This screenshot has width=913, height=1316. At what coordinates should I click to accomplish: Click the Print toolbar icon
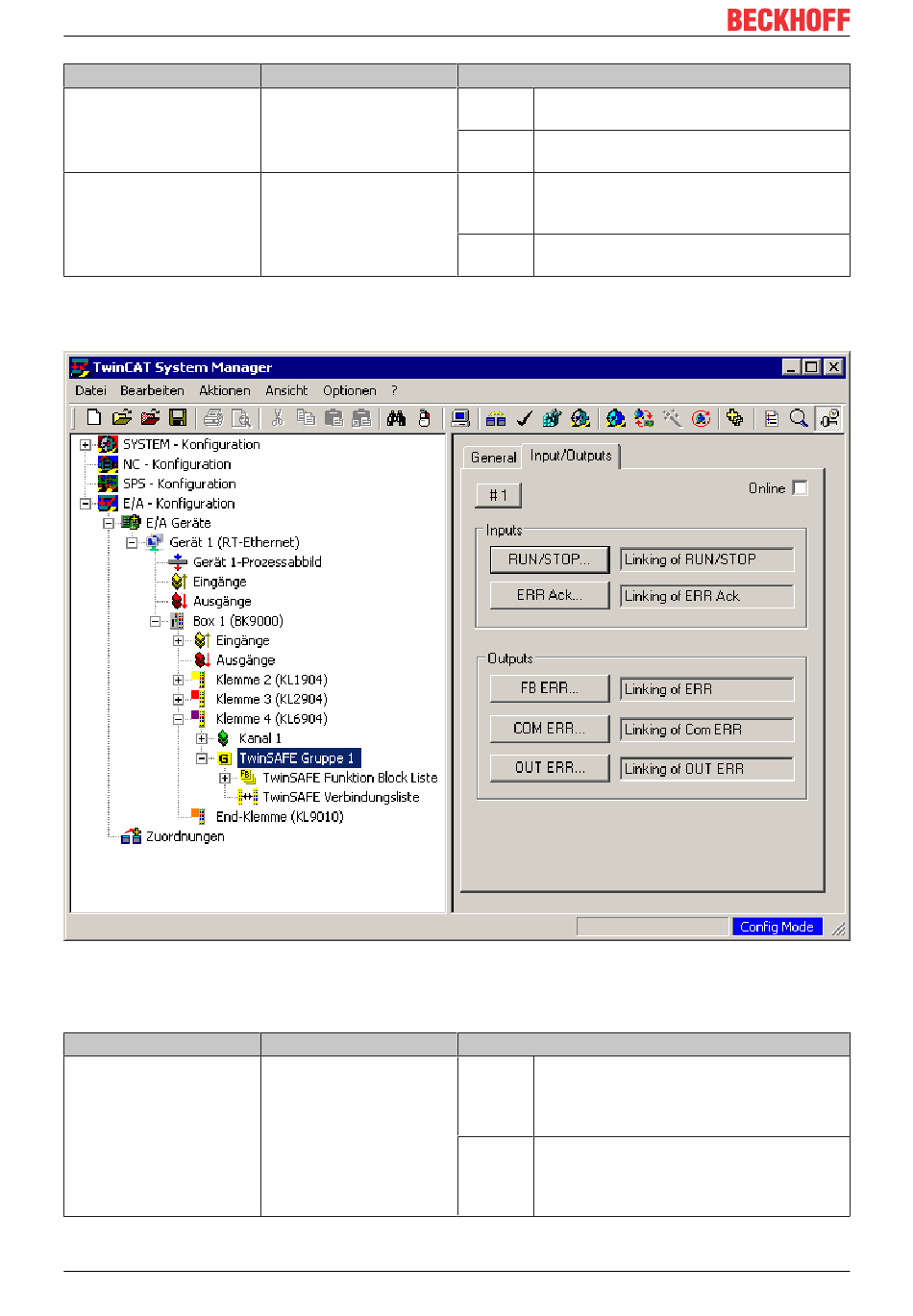(213, 417)
